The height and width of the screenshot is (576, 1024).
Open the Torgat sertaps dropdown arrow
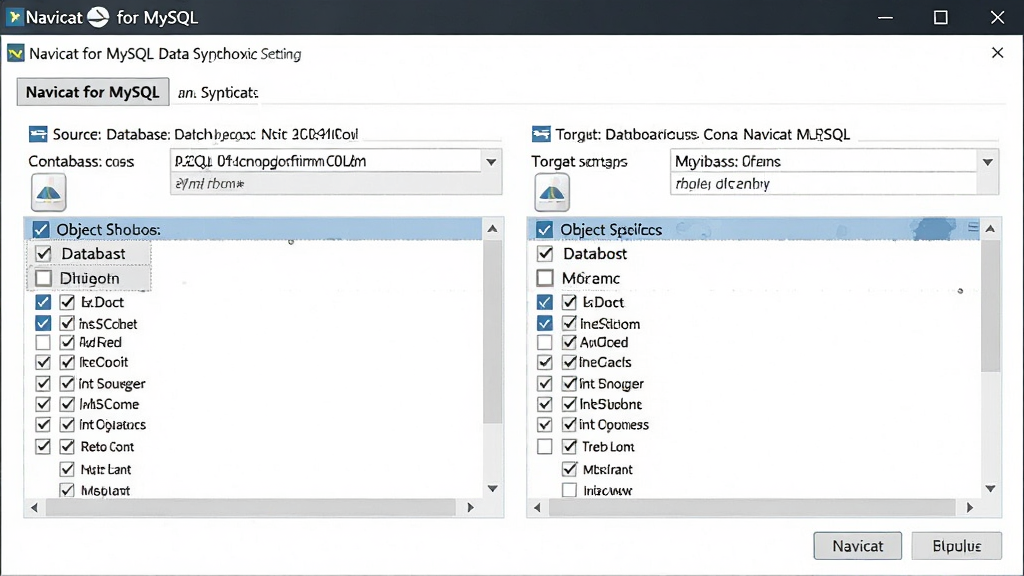[x=987, y=161]
